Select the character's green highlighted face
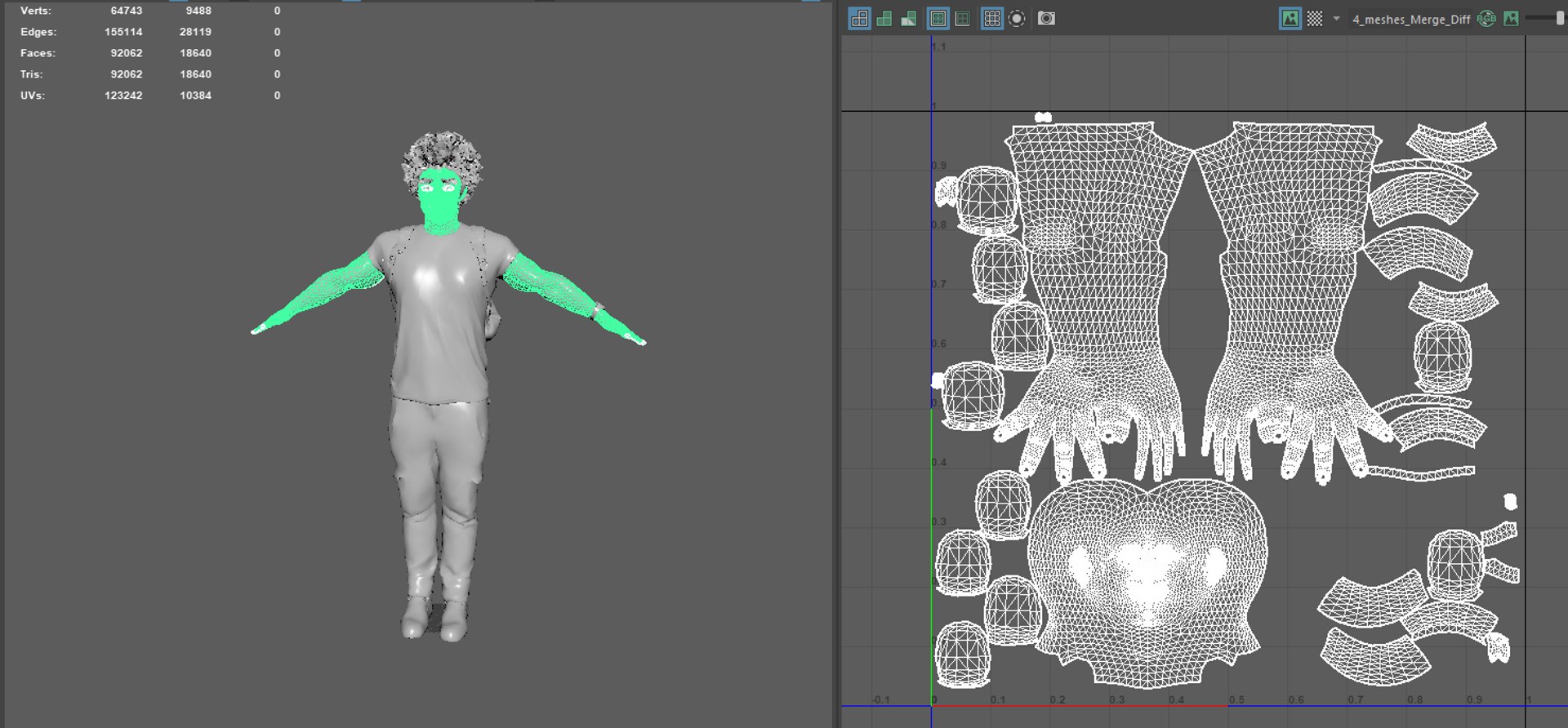 pyautogui.click(x=441, y=201)
